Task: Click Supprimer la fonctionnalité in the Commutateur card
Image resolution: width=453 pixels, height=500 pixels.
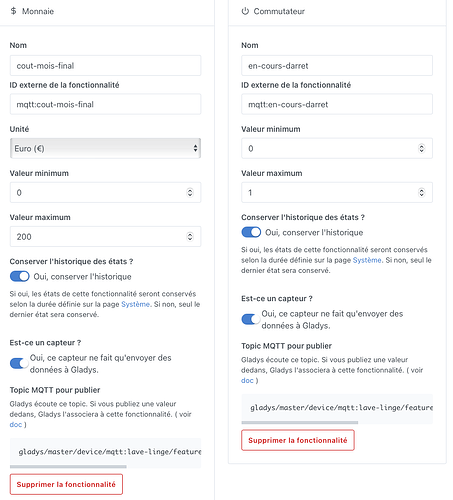Action: 298,440
